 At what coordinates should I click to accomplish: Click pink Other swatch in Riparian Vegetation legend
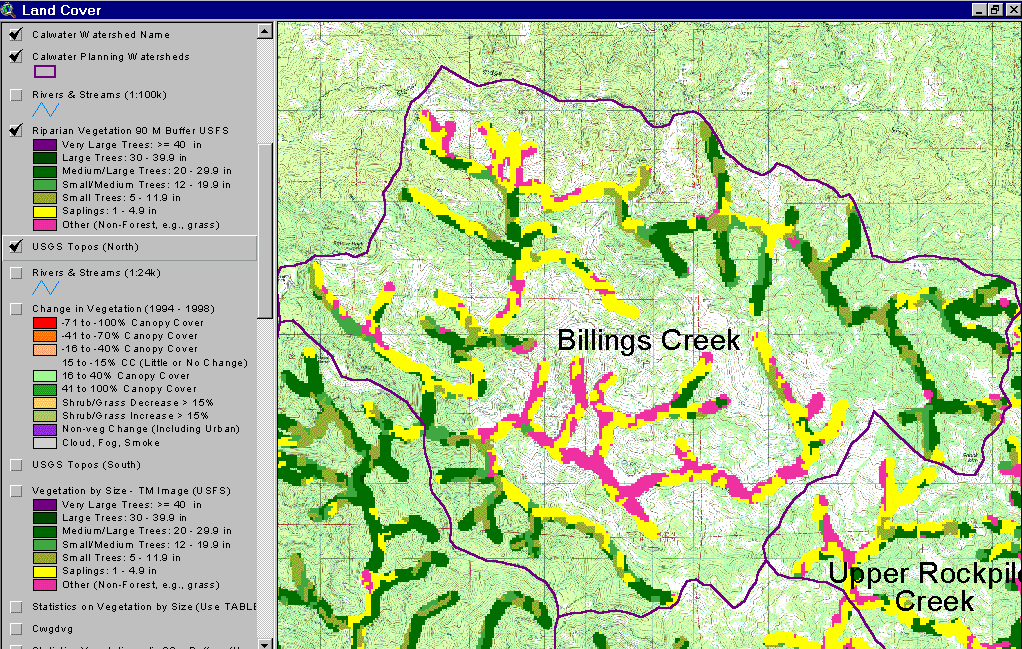tap(44, 225)
